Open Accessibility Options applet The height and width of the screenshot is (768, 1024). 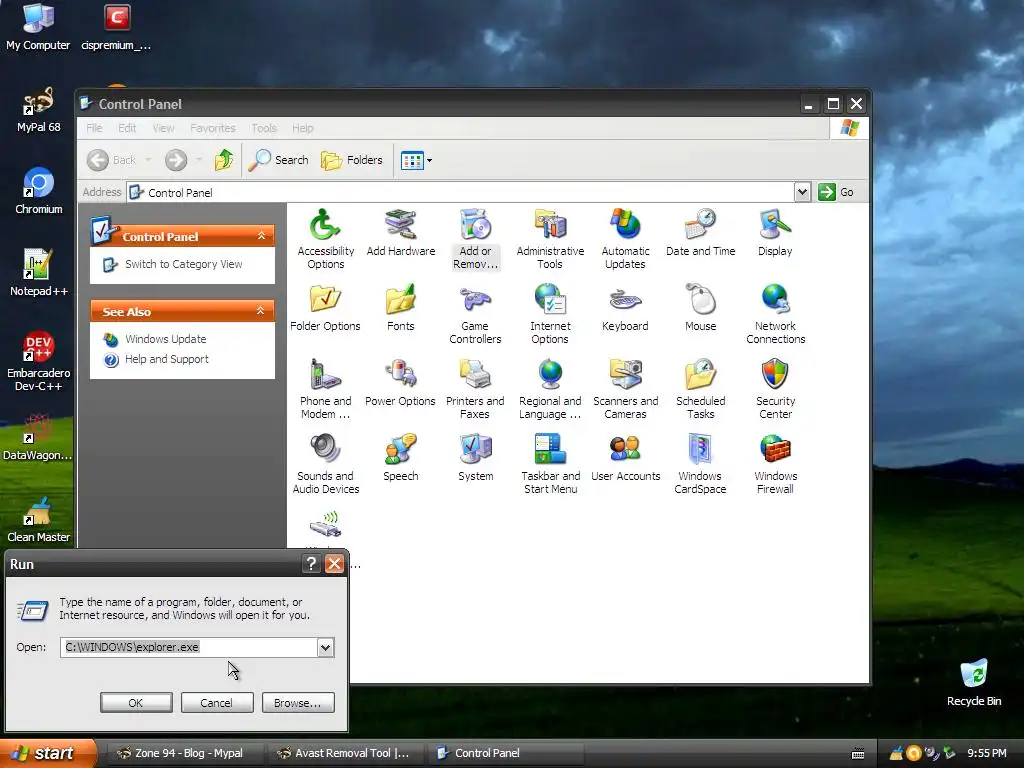tap(325, 239)
